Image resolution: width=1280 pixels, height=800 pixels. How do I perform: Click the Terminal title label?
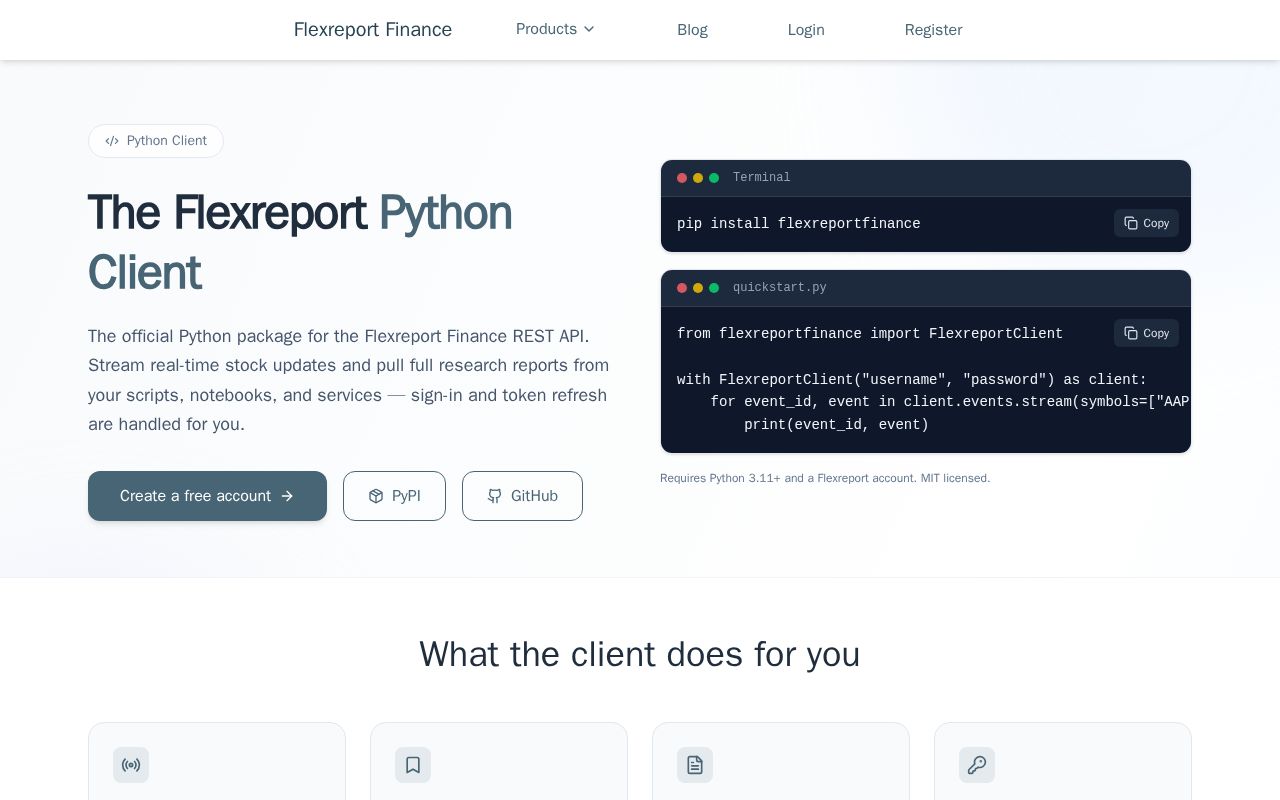(762, 178)
